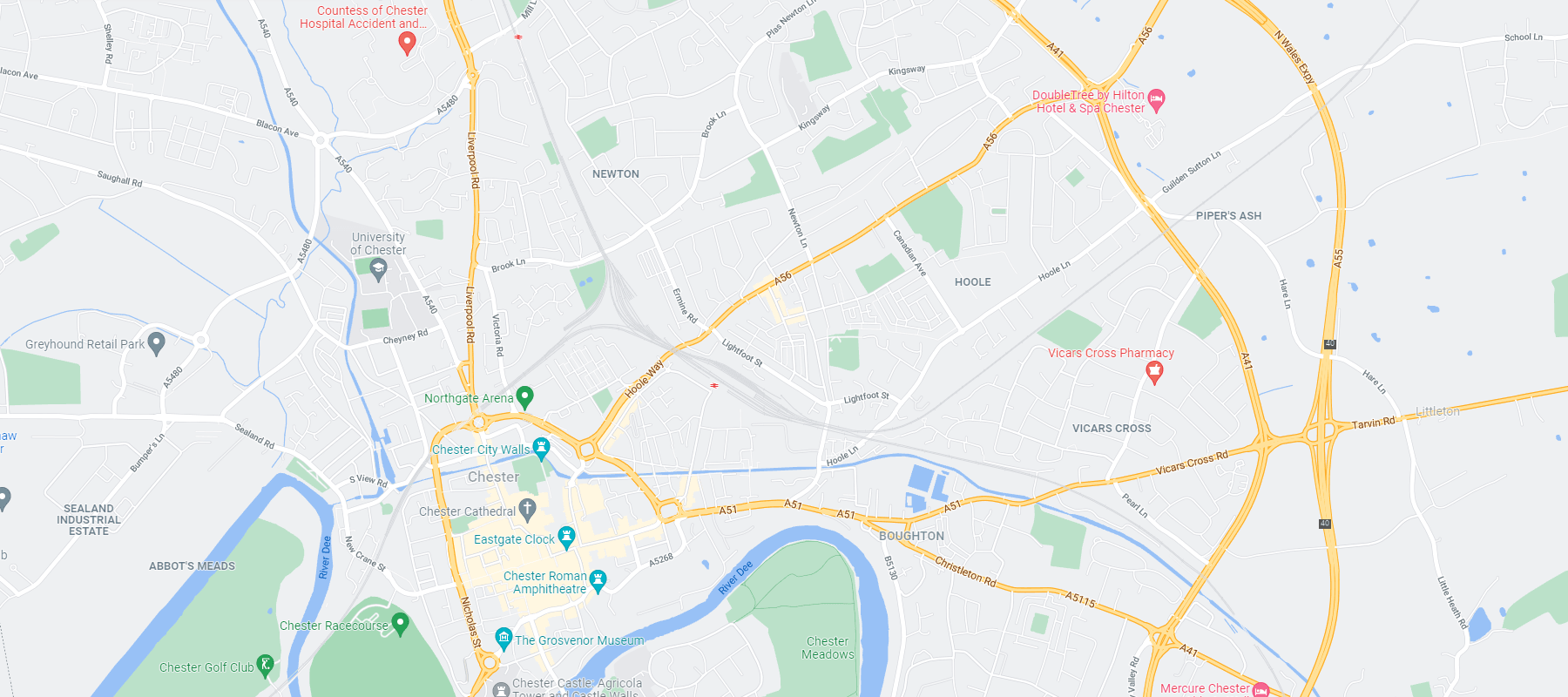Select the Chester Roman Amphitheatre marker icon
This screenshot has height=697, width=1568.
tap(598, 581)
